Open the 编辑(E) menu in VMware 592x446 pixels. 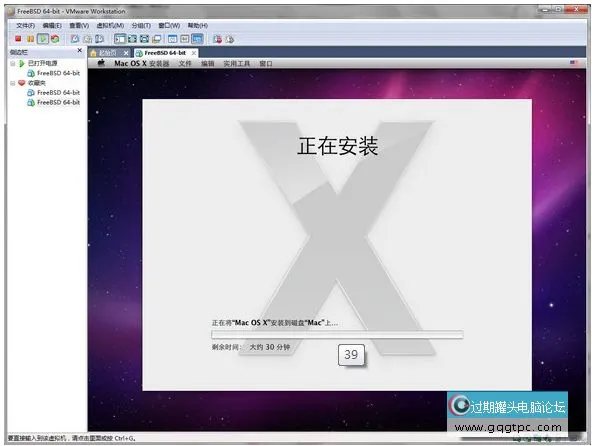tap(52, 25)
